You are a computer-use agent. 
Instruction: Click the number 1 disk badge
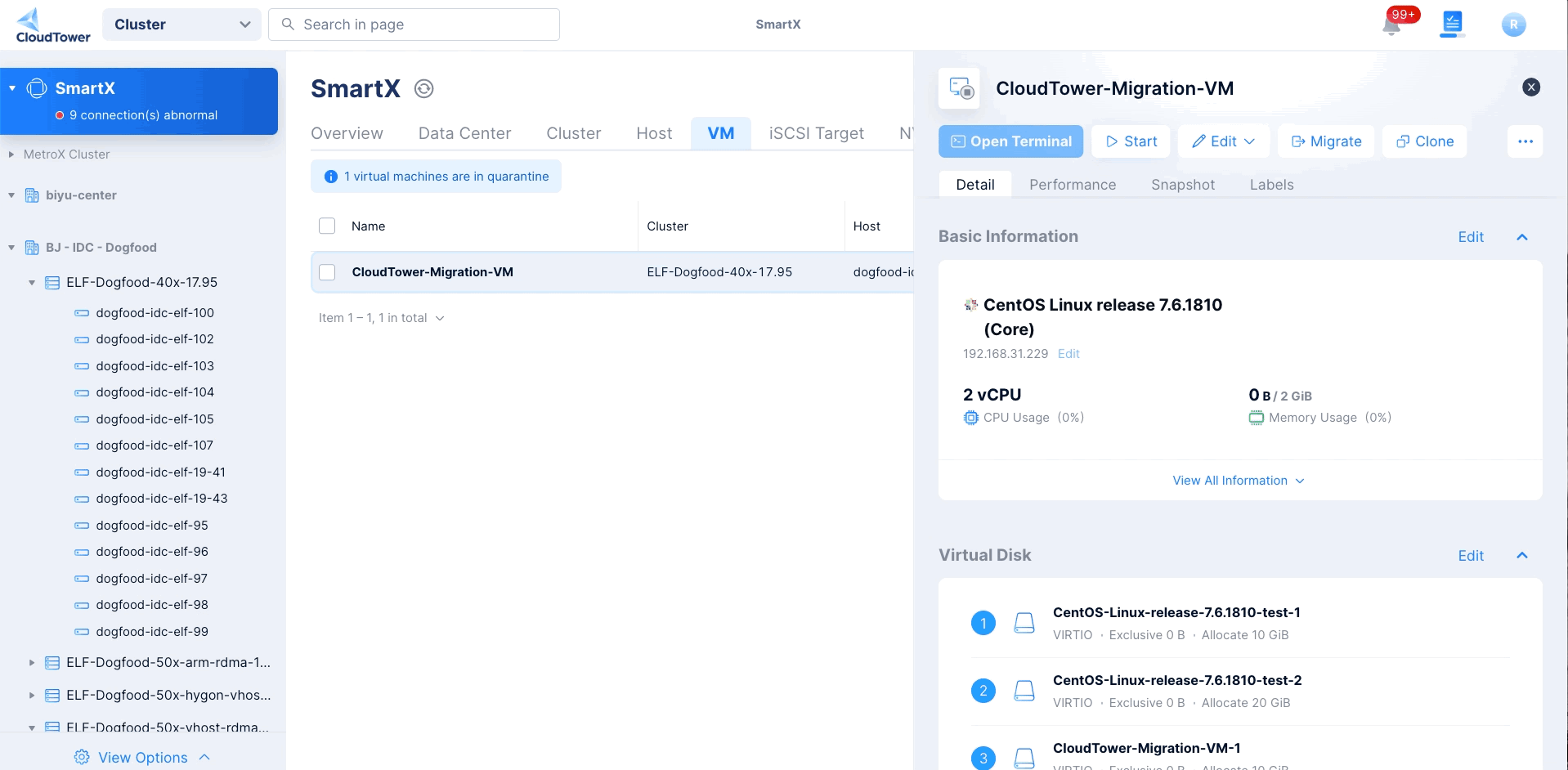pos(983,623)
